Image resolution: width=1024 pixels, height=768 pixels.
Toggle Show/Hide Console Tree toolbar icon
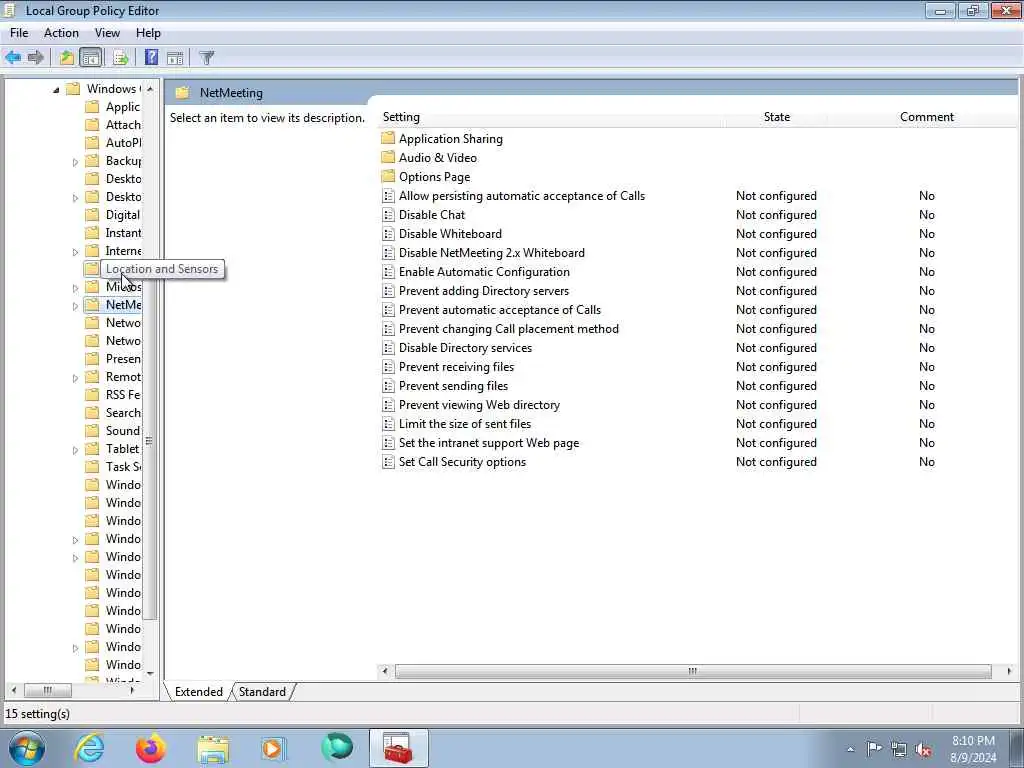(91, 57)
